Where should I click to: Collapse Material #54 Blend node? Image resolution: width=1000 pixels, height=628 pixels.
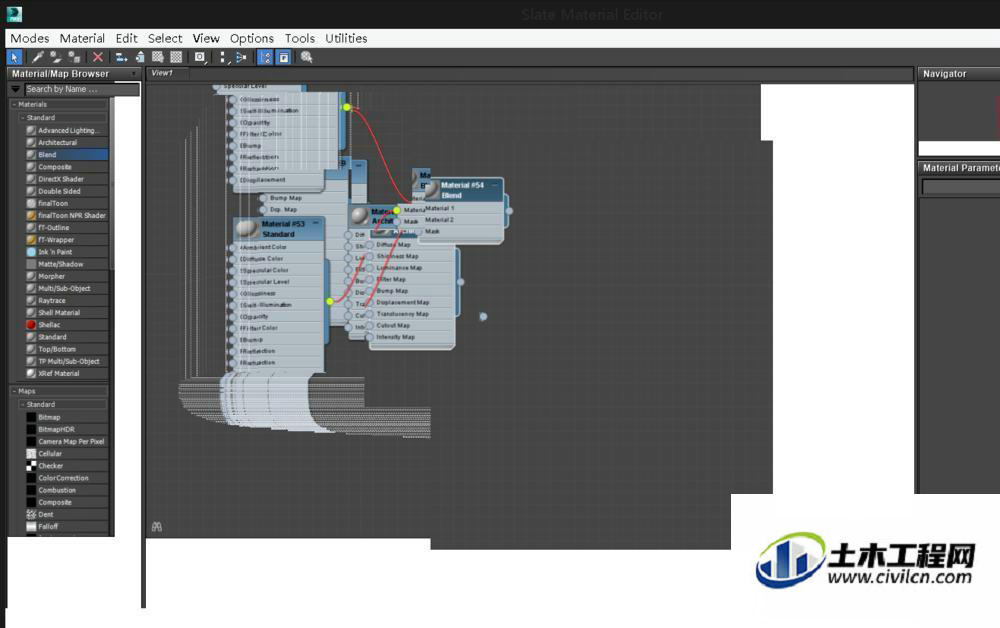point(495,185)
